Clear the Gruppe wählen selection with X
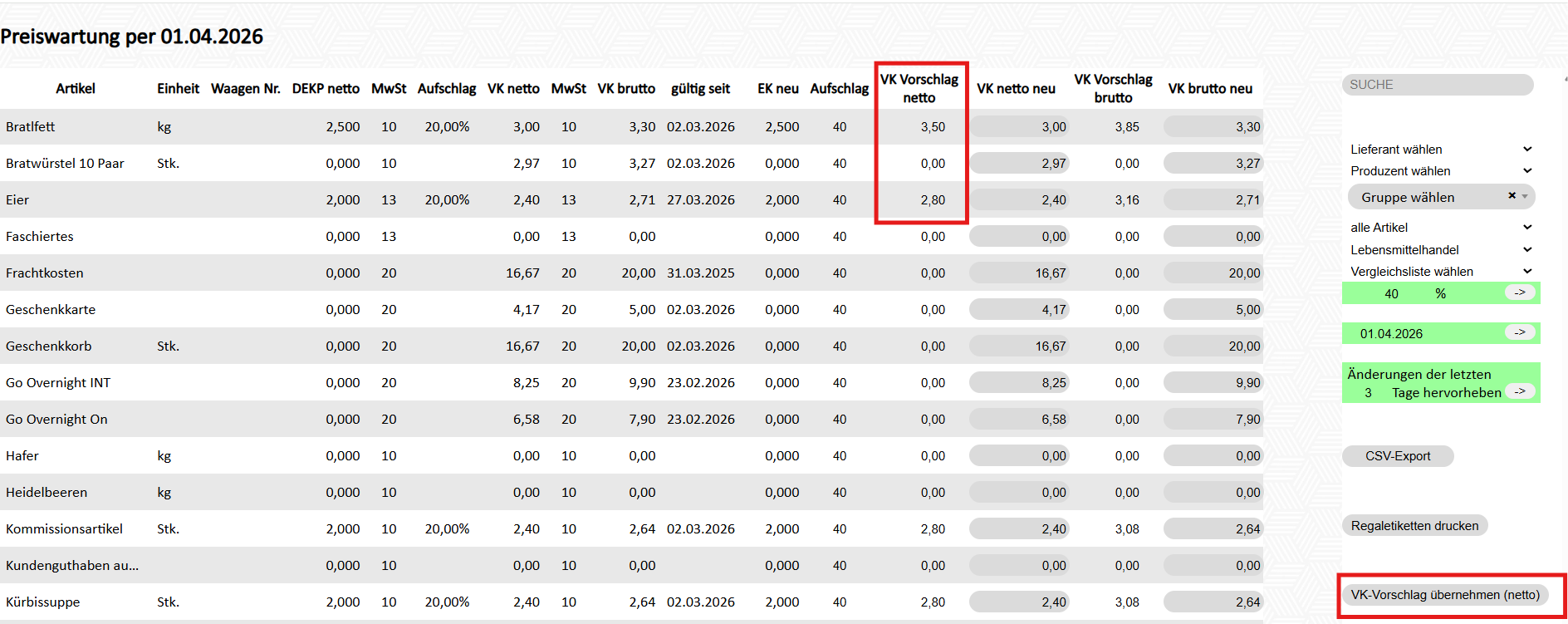Screen dimensions: 1568x624 click(1512, 196)
